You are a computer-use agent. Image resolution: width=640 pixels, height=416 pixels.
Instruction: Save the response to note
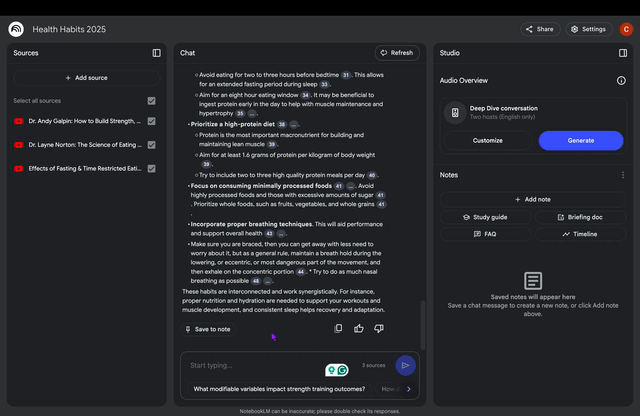point(208,329)
